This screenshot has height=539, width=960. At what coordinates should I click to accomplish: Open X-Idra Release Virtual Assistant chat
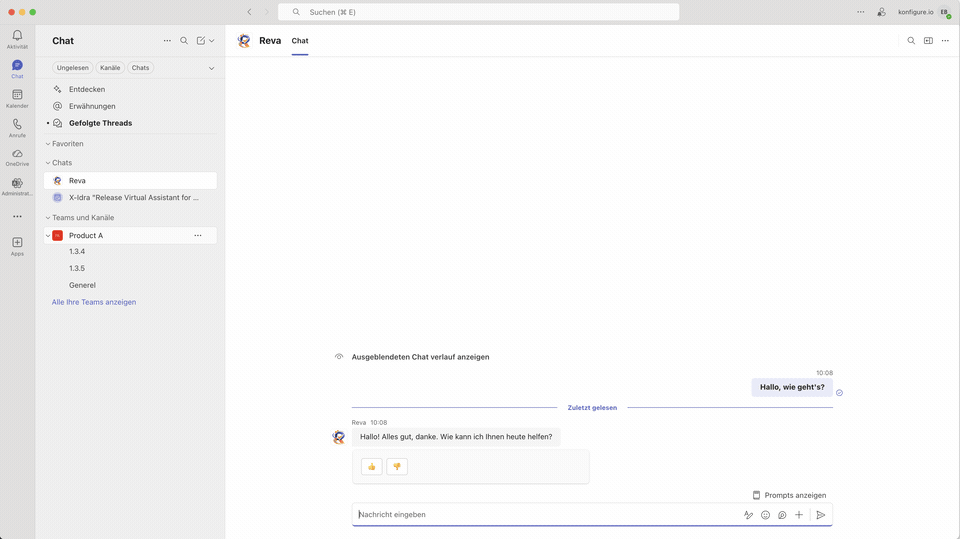click(x=130, y=198)
